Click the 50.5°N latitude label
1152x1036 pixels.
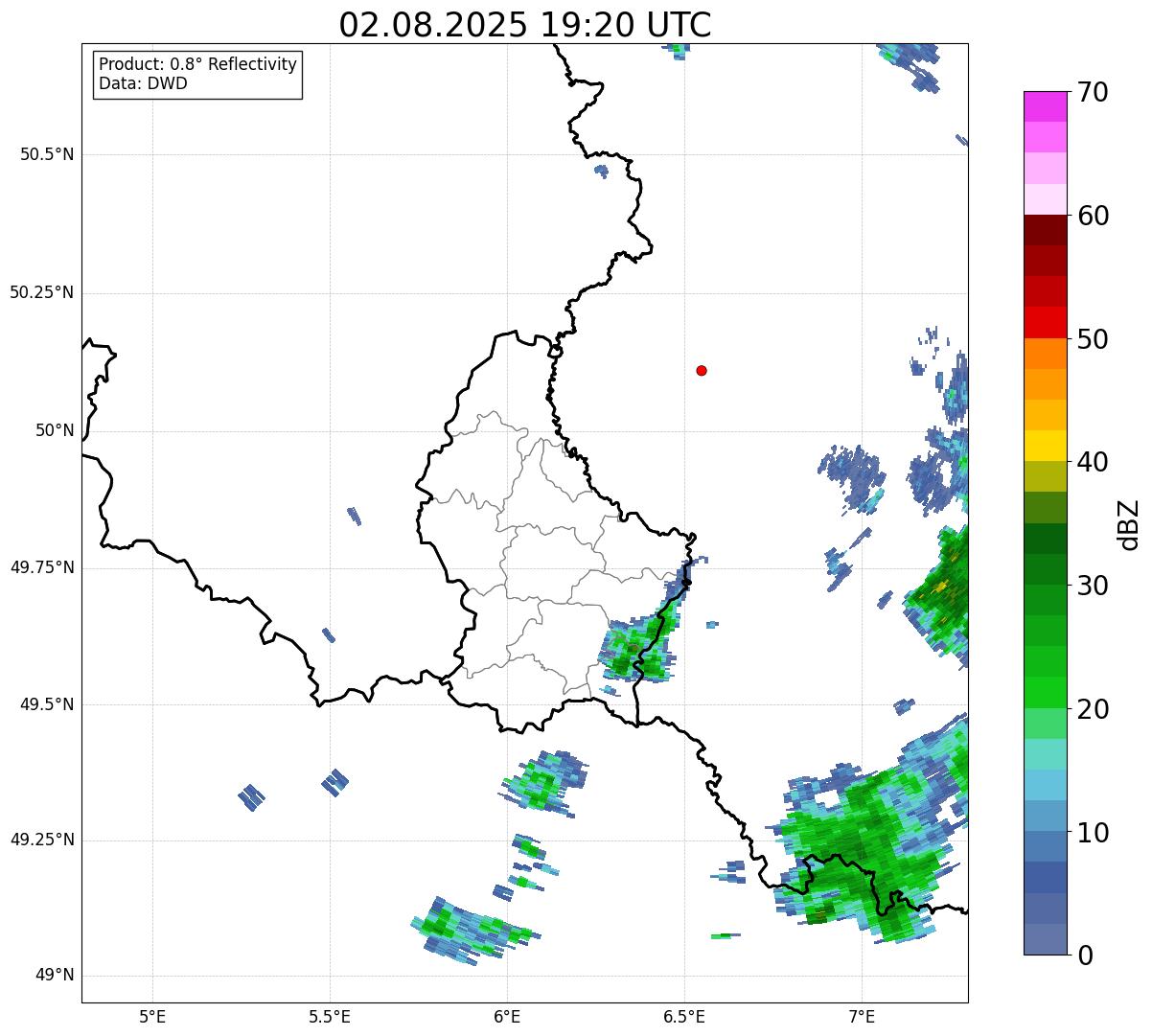[x=46, y=154]
